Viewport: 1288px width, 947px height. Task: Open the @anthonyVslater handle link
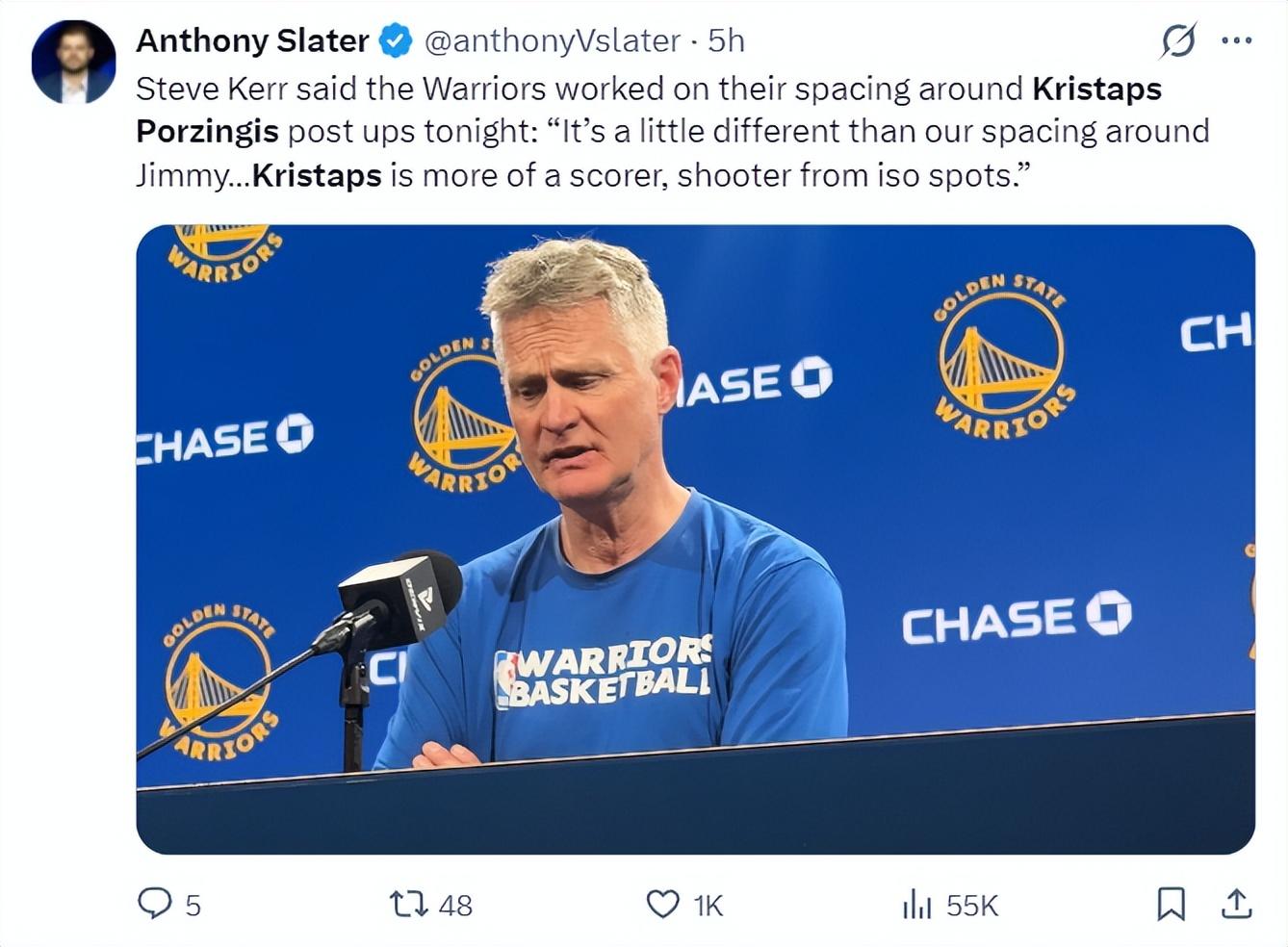(552, 40)
